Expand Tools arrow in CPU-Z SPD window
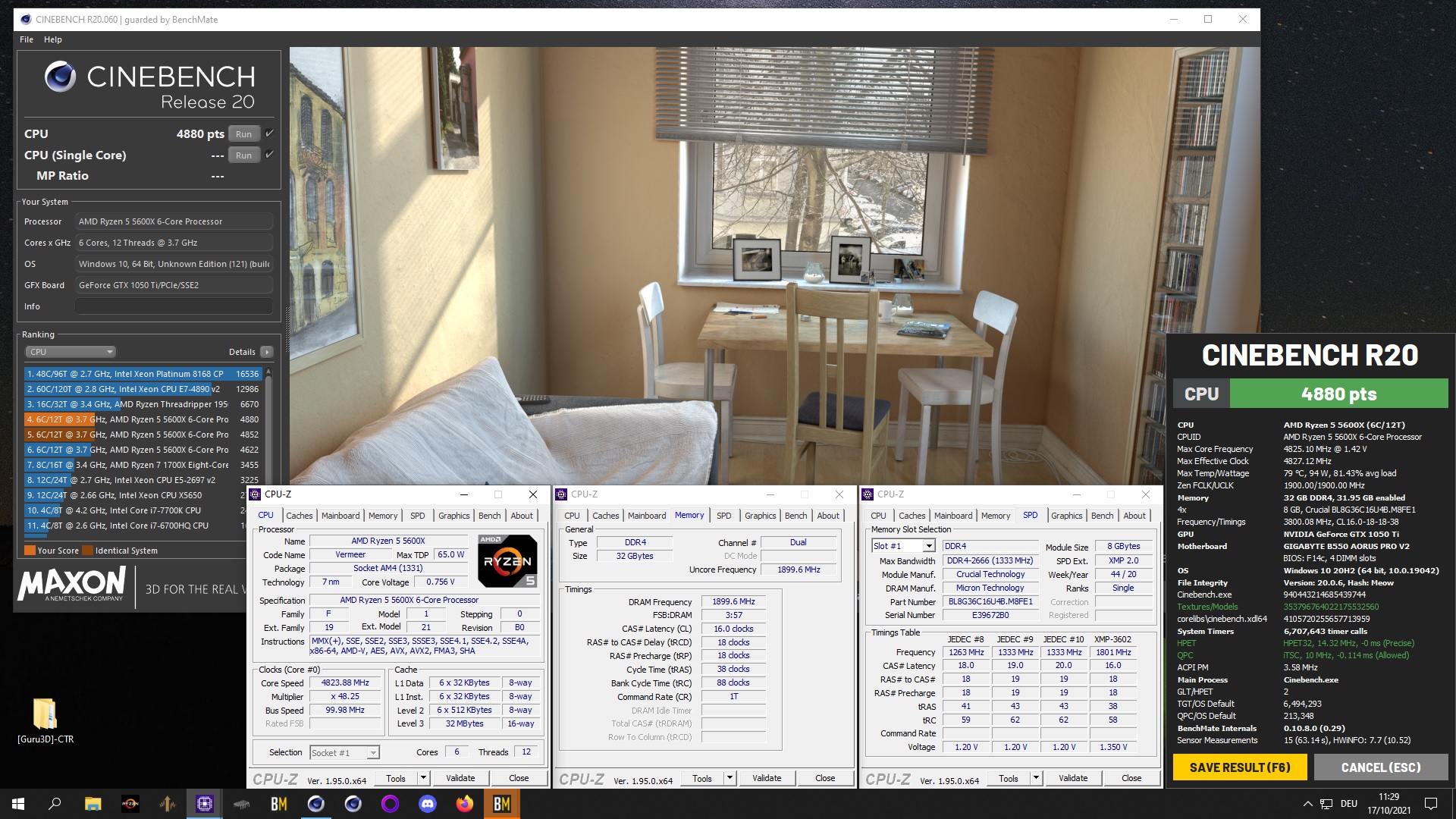 (x=1036, y=778)
